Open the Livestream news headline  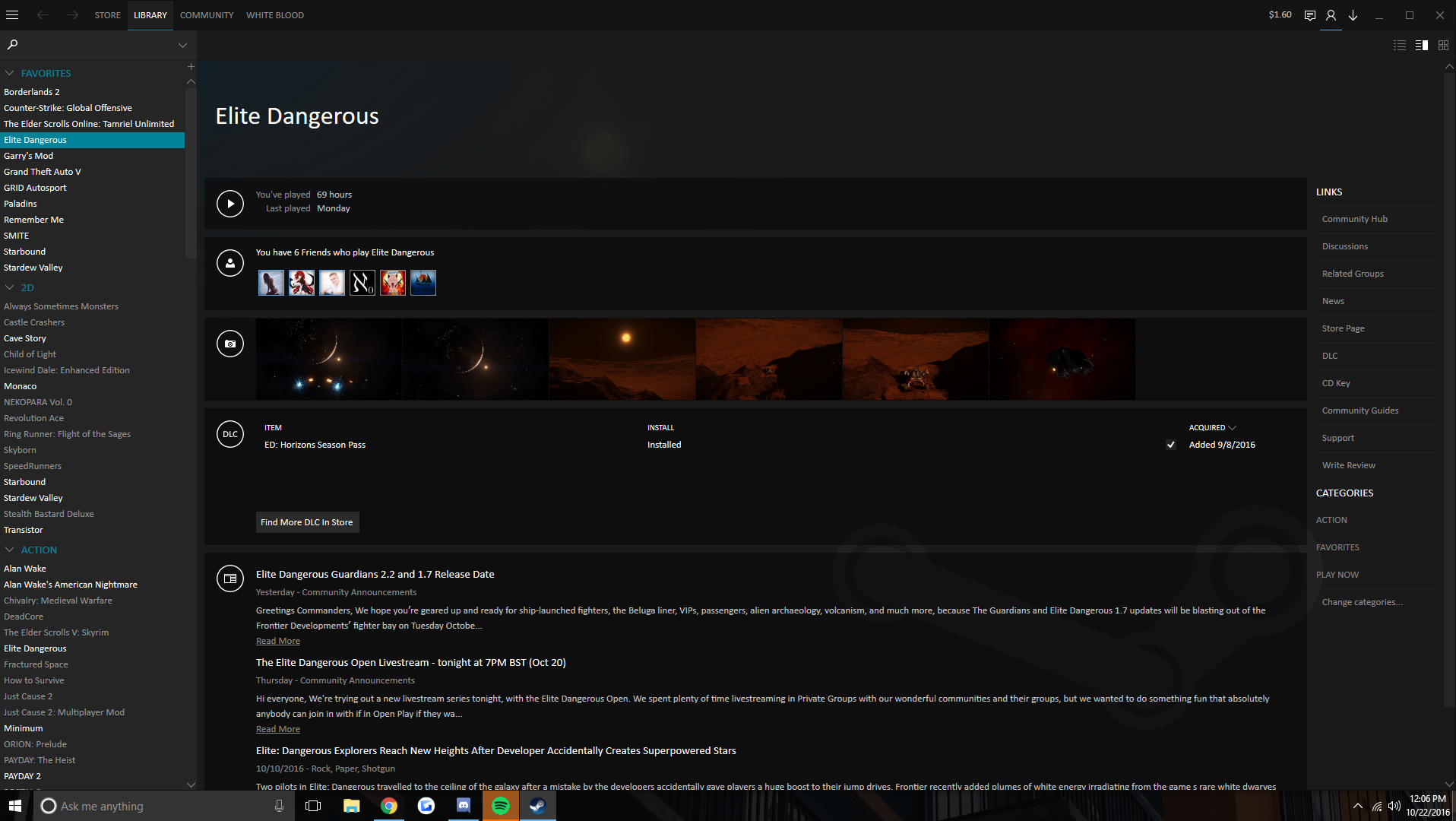pyautogui.click(x=411, y=663)
